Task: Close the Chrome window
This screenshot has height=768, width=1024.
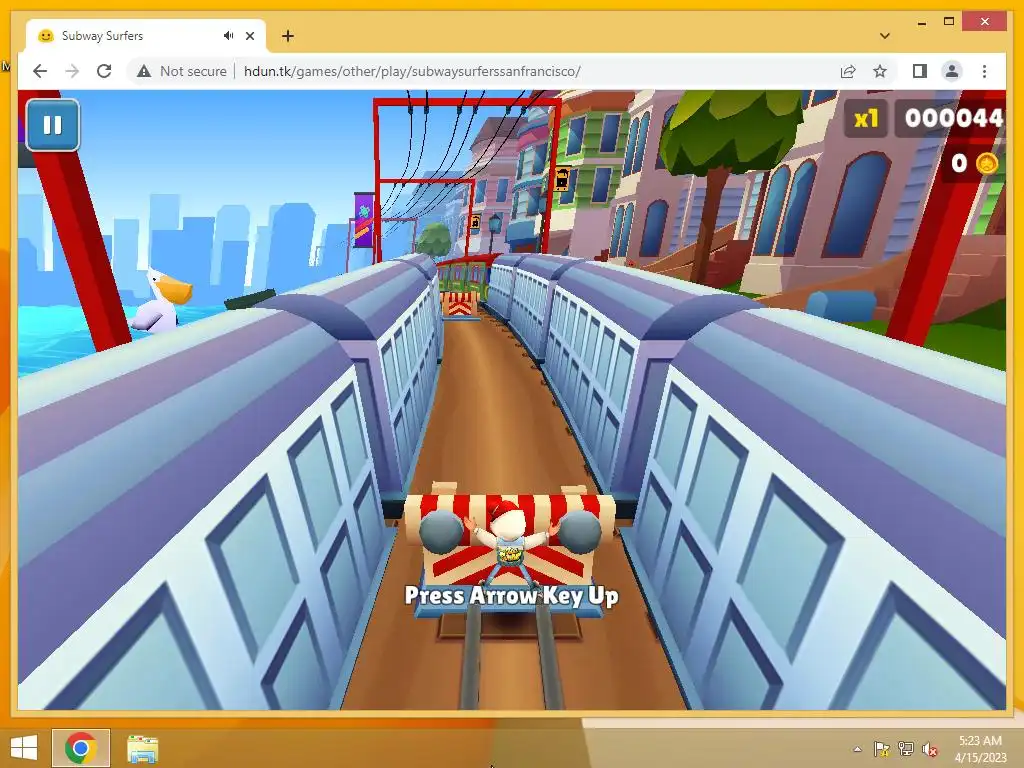Action: point(985,22)
